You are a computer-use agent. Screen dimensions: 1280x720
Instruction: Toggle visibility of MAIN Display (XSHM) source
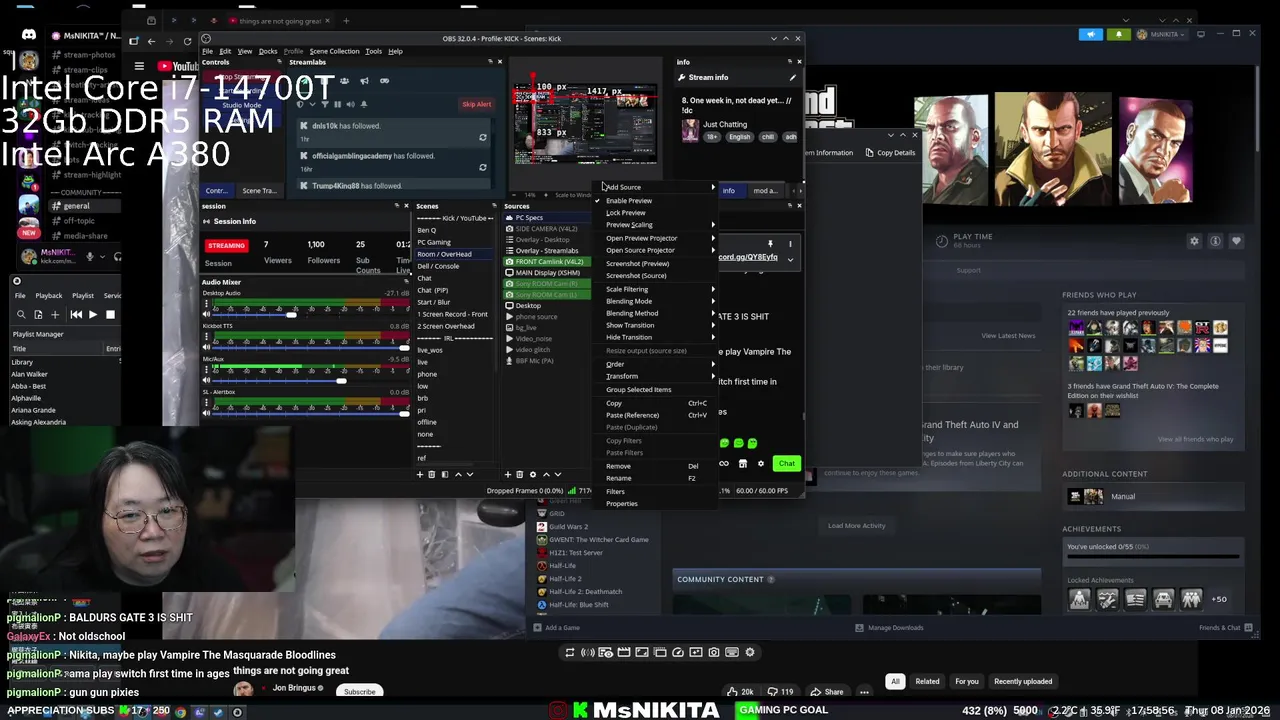(x=509, y=273)
